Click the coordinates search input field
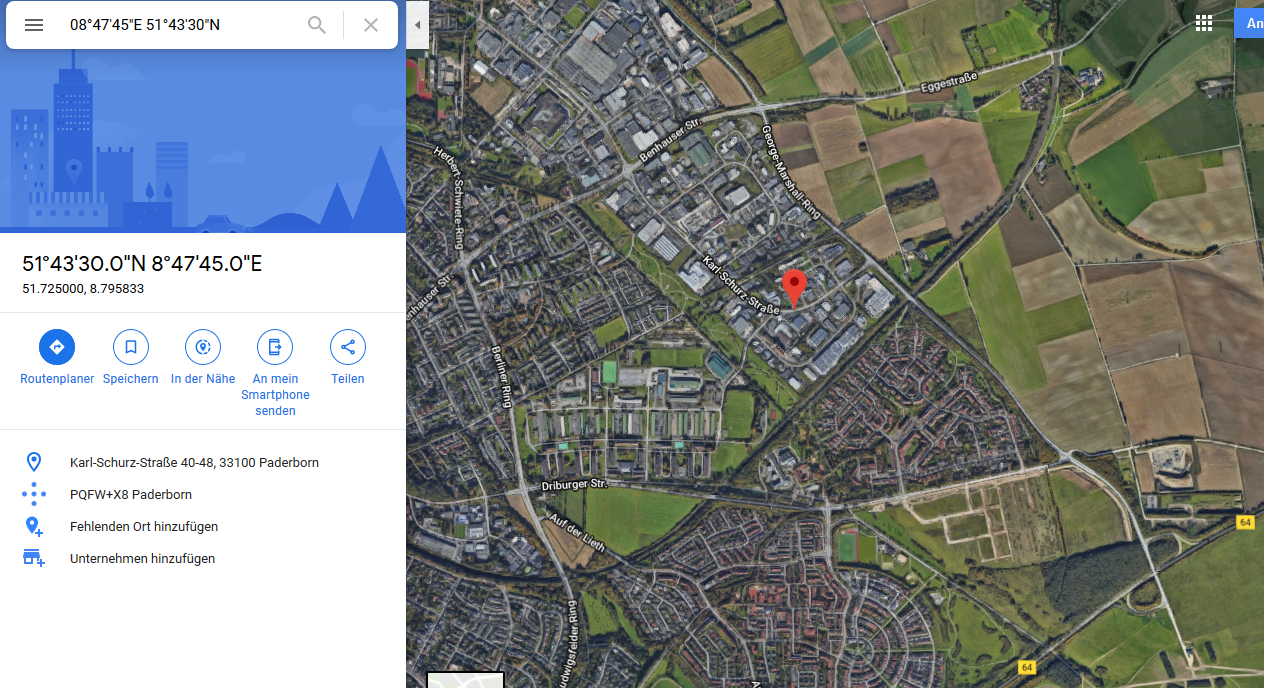The image size is (1264, 688). (x=180, y=25)
